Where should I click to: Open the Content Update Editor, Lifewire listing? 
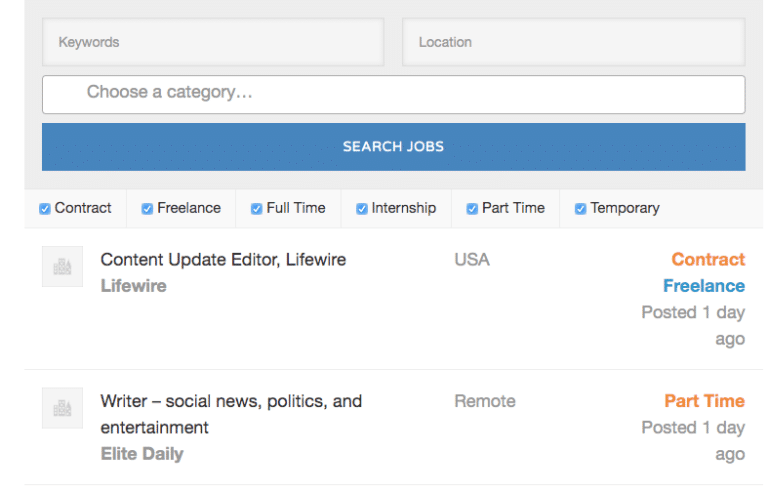(x=223, y=260)
